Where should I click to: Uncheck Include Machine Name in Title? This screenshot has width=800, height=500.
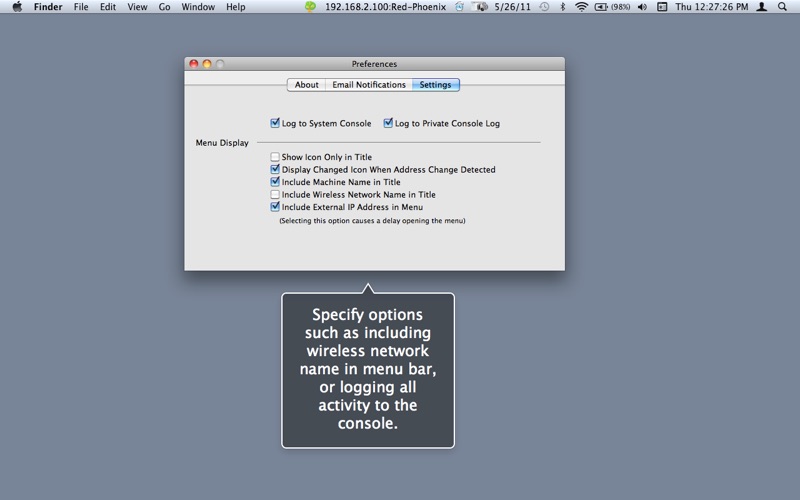click(275, 182)
